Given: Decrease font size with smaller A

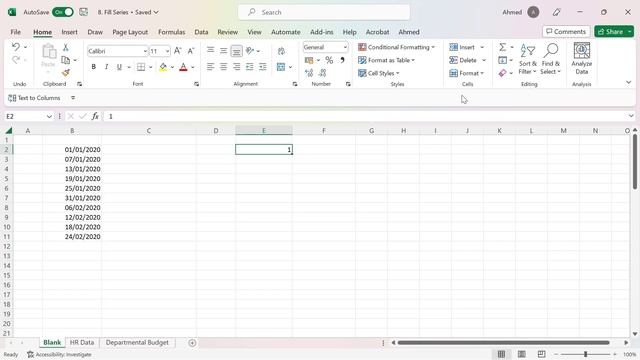Looking at the screenshot, I should [191, 51].
